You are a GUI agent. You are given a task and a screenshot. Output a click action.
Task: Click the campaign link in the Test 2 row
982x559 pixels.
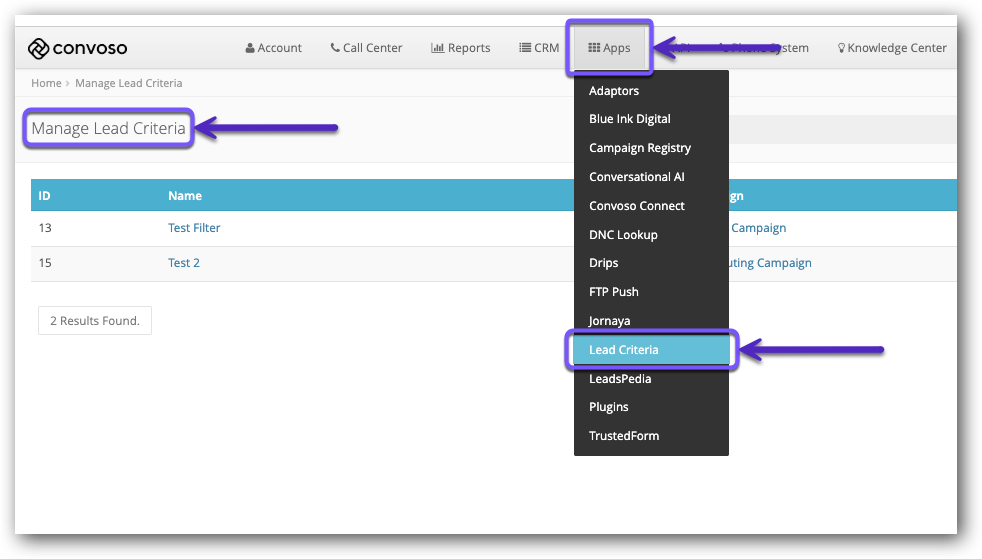(x=770, y=263)
